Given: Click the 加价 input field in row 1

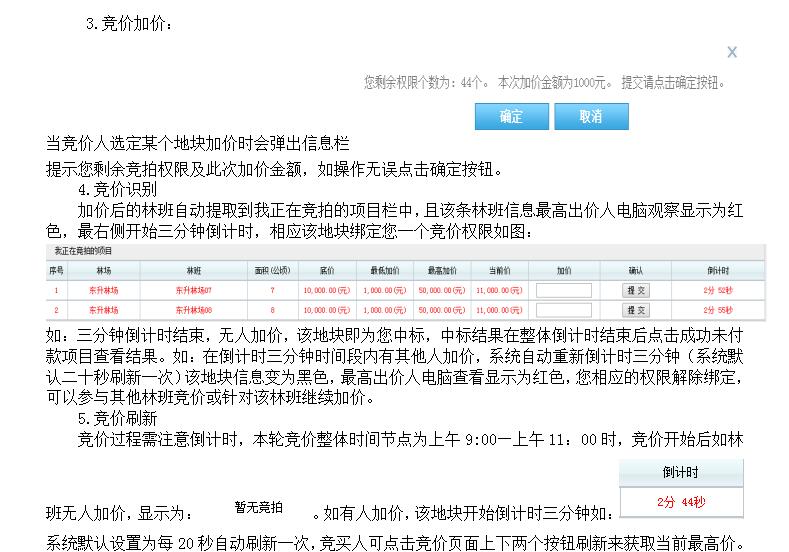Looking at the screenshot, I should click(564, 290).
